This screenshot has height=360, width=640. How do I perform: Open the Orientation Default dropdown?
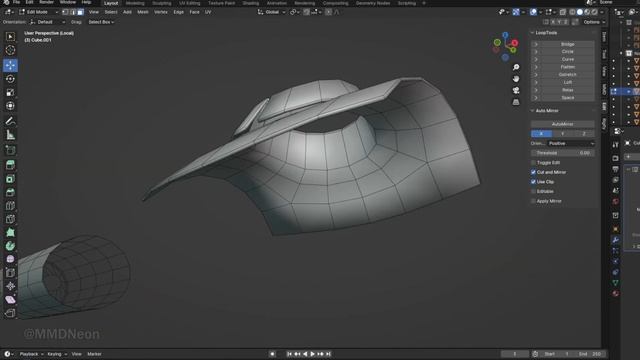pos(48,22)
